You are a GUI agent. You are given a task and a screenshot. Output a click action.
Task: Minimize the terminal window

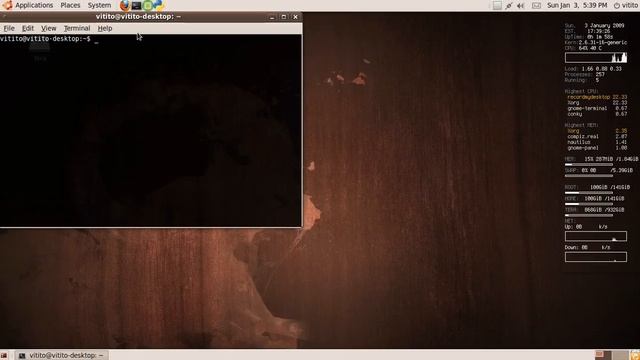click(272, 17)
